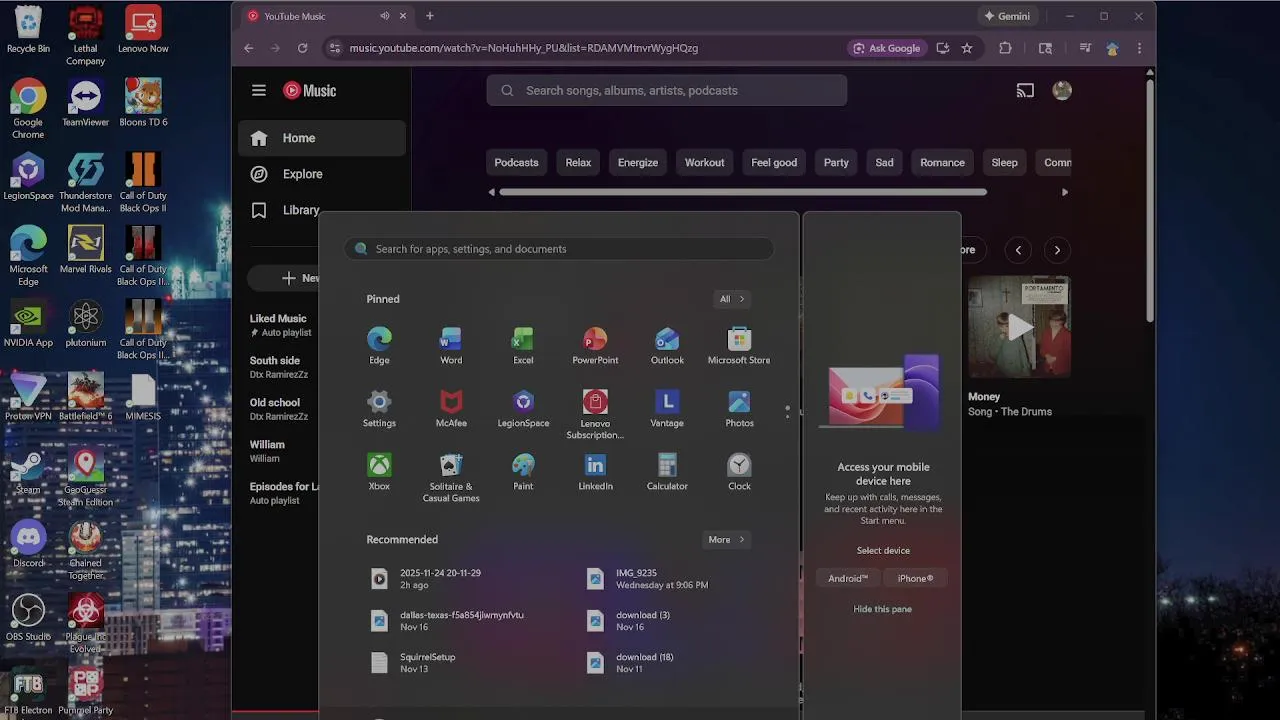Launch Paint pinned app
Screen dimensions: 1280x720
tap(523, 472)
